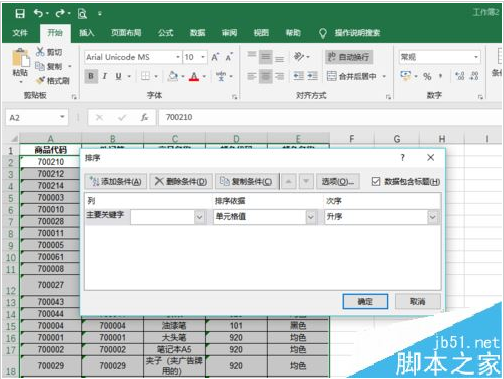The image size is (504, 379).
Task: Switch to the 数据 Data tab
Action: coord(197,33)
